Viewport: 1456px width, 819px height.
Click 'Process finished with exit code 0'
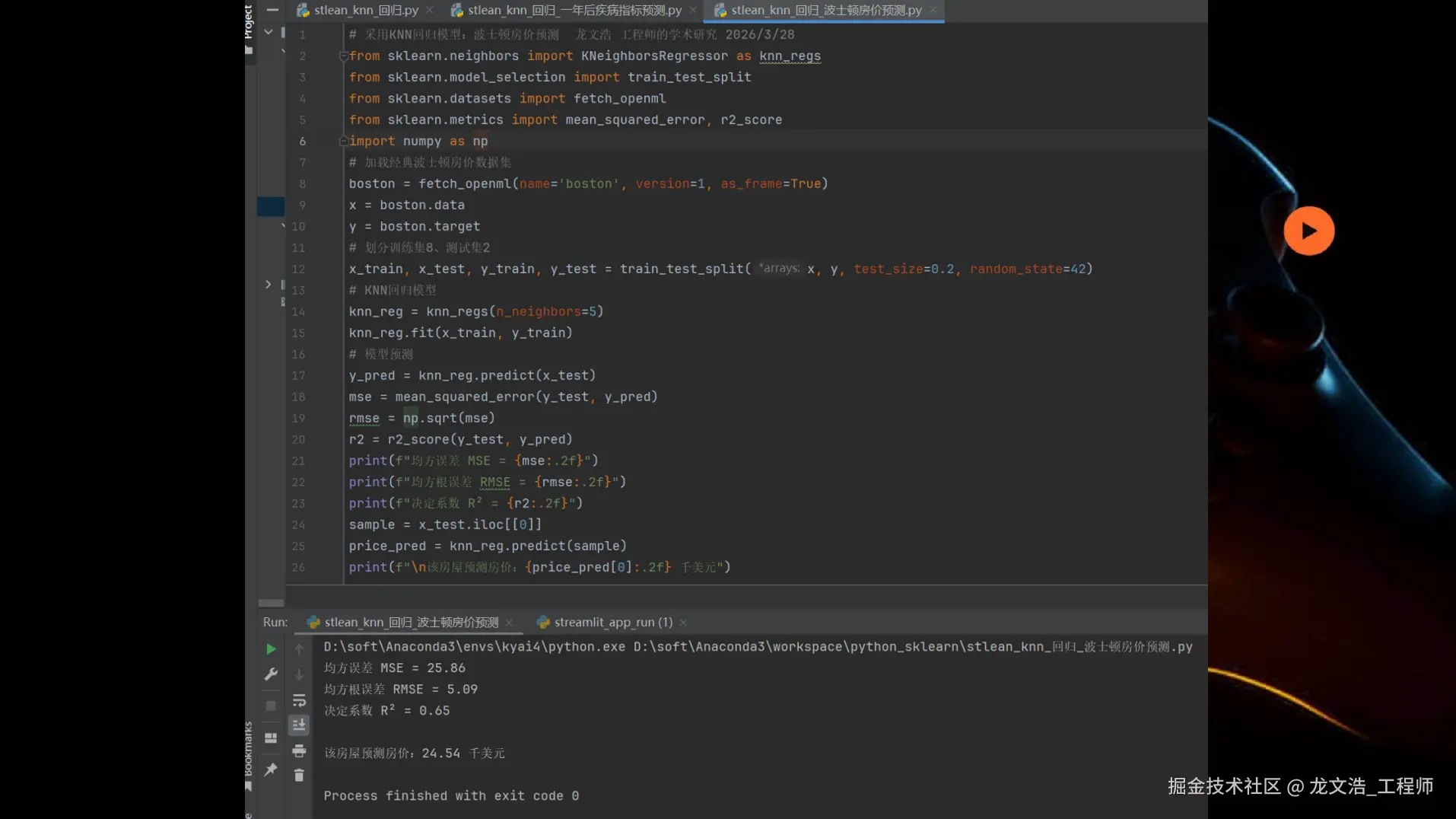coord(451,796)
